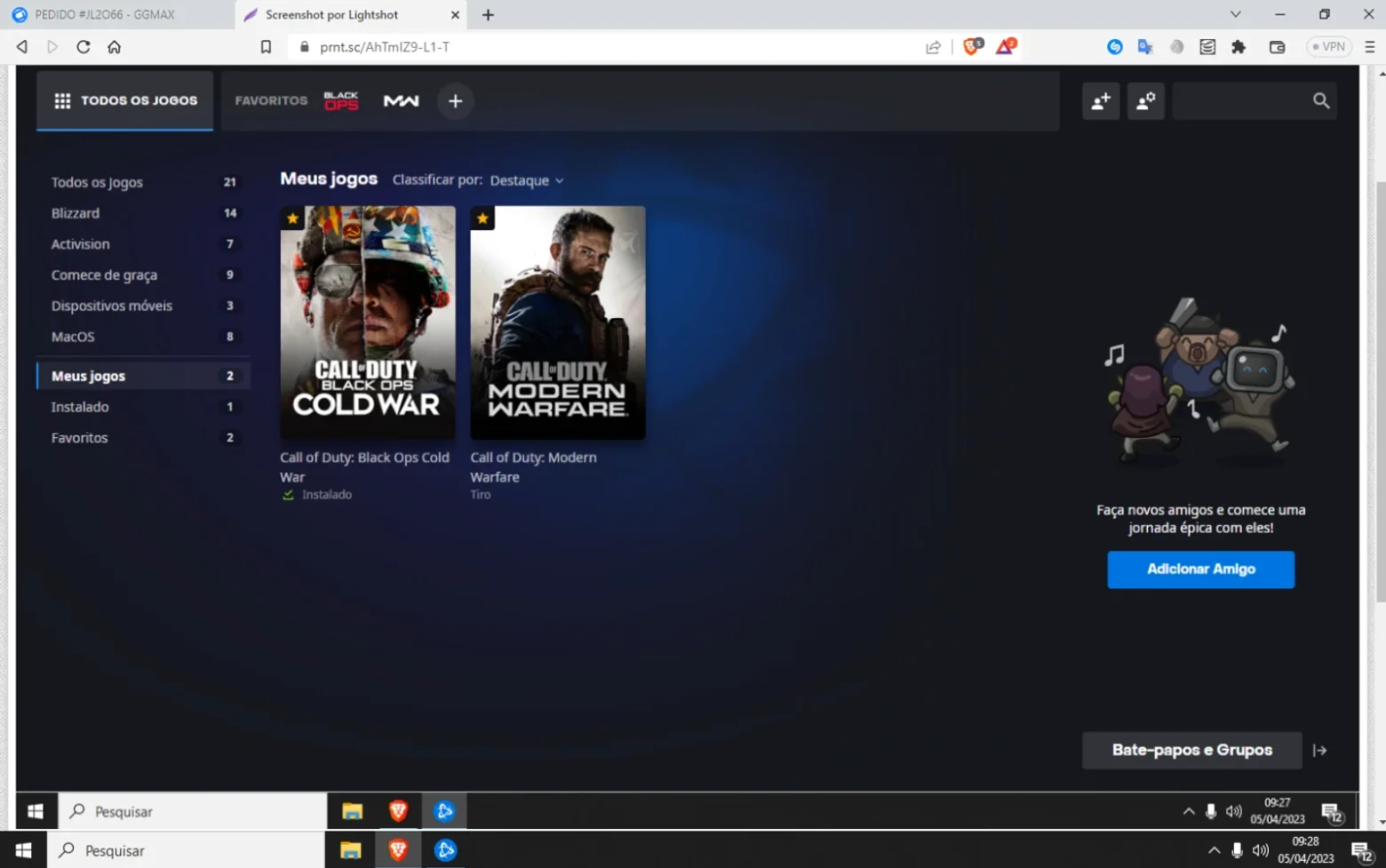Click the FAVORITOS label in the top bar
The height and width of the screenshot is (868, 1386).
271,101
